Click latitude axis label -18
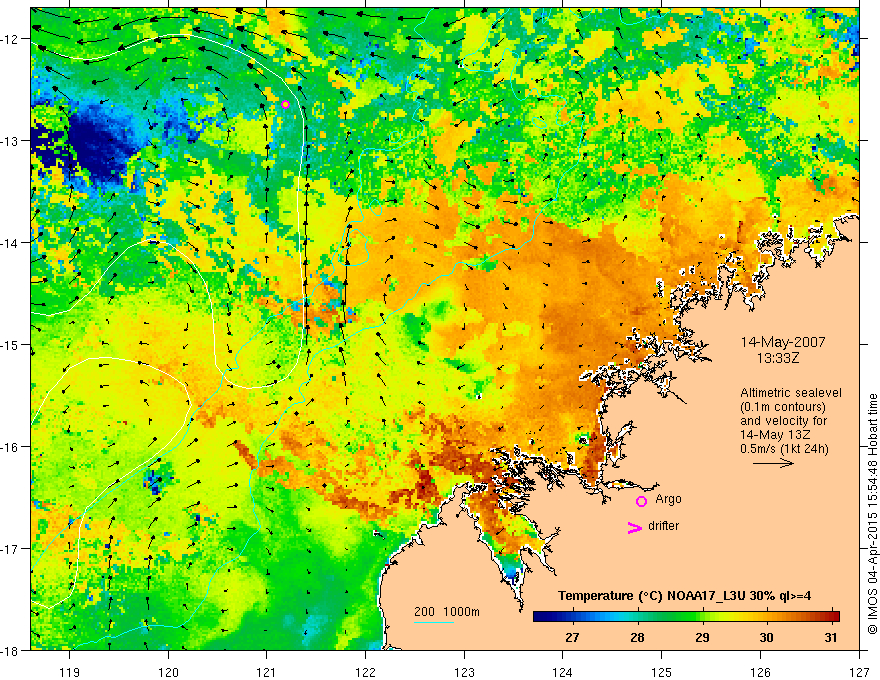The width and height of the screenshot is (880, 680). [x=10, y=651]
